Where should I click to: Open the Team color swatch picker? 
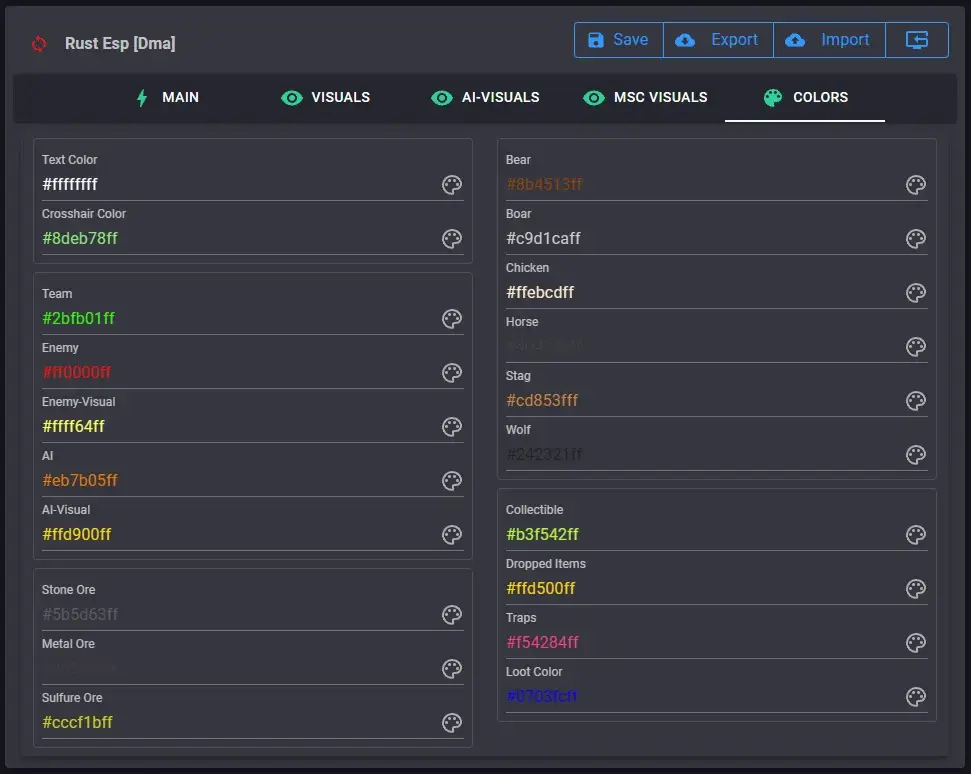[x=451, y=318]
